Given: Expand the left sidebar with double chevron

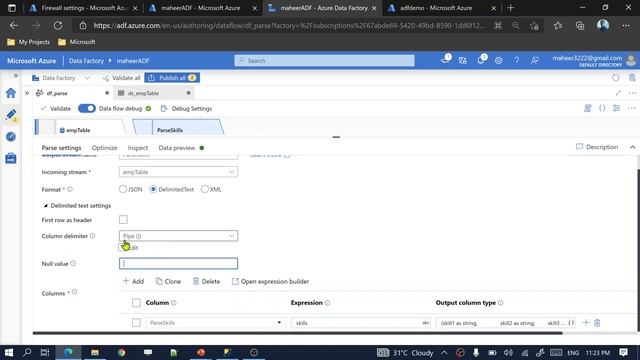Looking at the screenshot, I should point(16,76).
